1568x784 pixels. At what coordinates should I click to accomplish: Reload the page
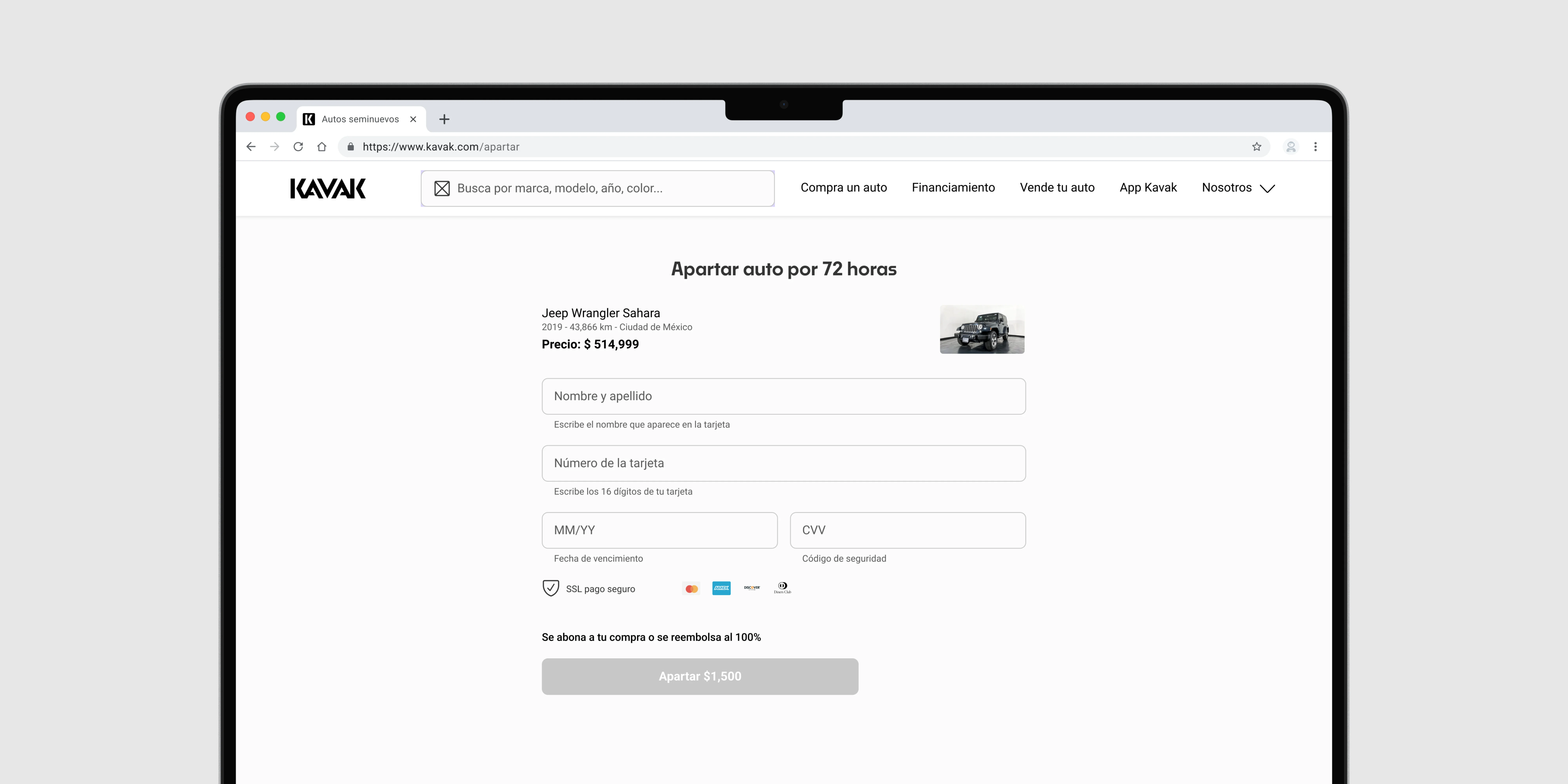[x=298, y=147]
